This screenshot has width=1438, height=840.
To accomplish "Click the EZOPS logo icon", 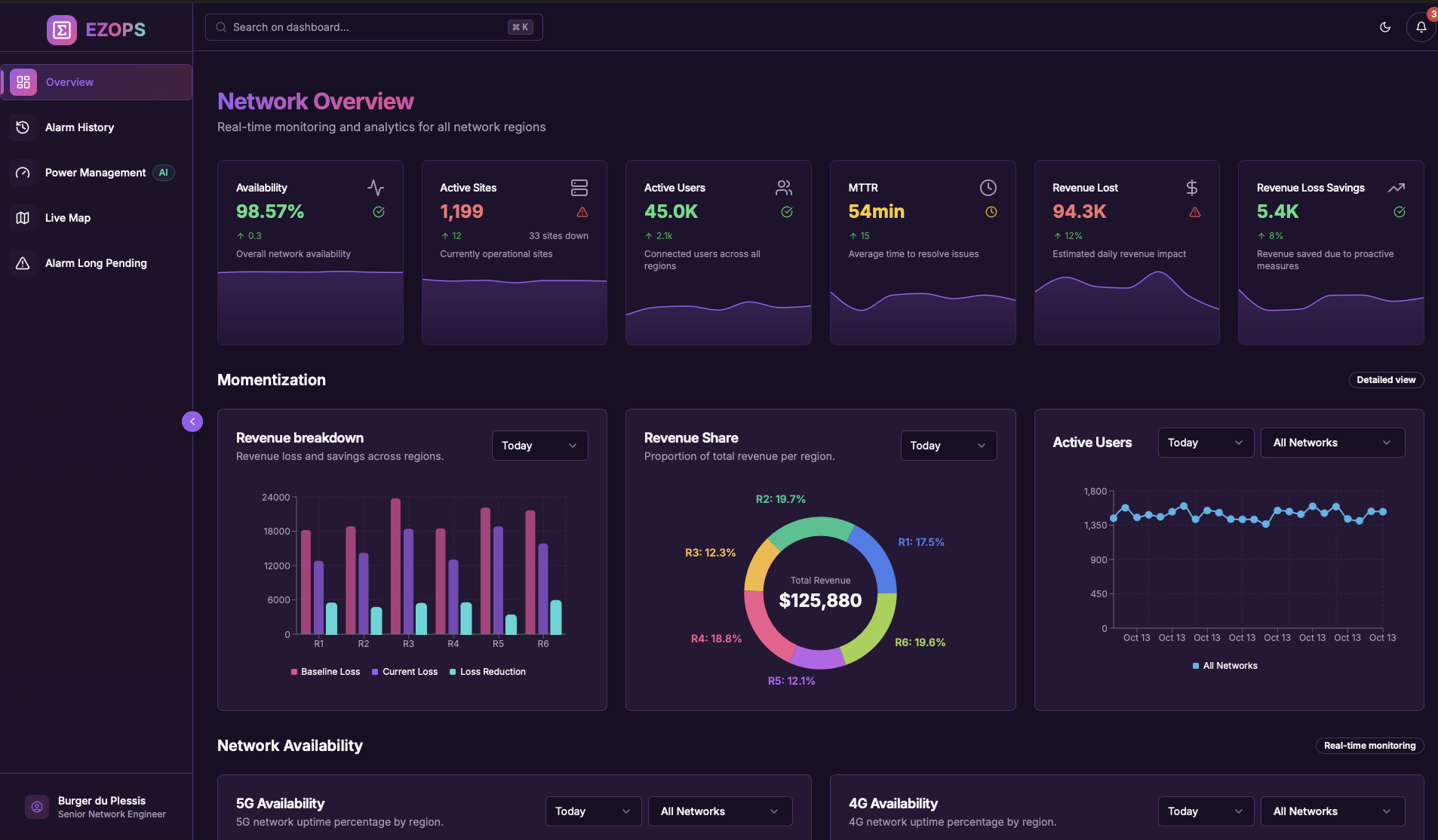I will coord(61,30).
